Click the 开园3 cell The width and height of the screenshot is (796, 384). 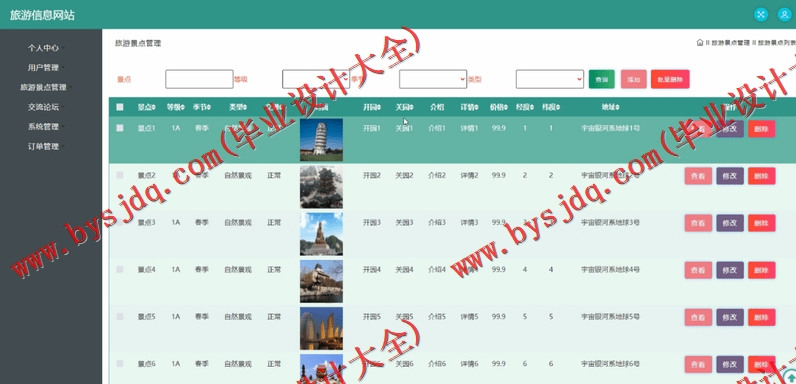372,222
